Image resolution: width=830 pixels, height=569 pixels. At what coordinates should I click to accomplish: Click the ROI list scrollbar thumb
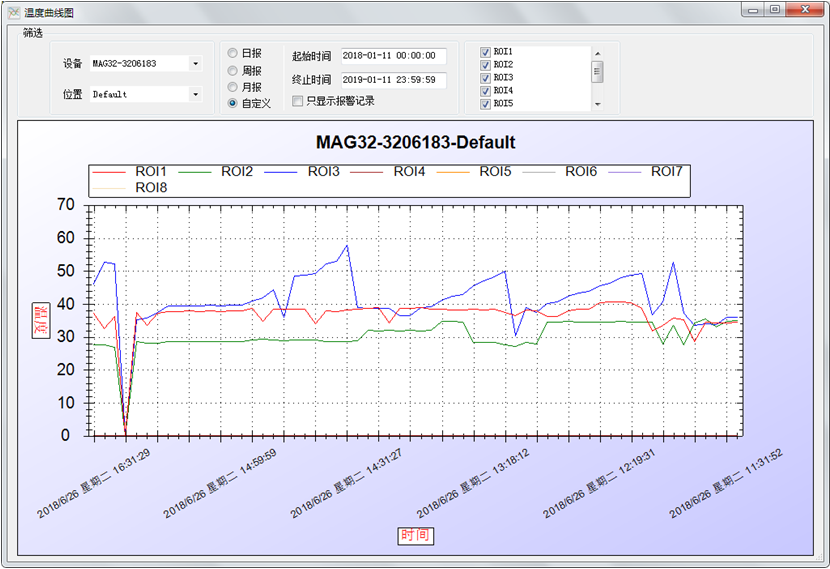click(598, 71)
